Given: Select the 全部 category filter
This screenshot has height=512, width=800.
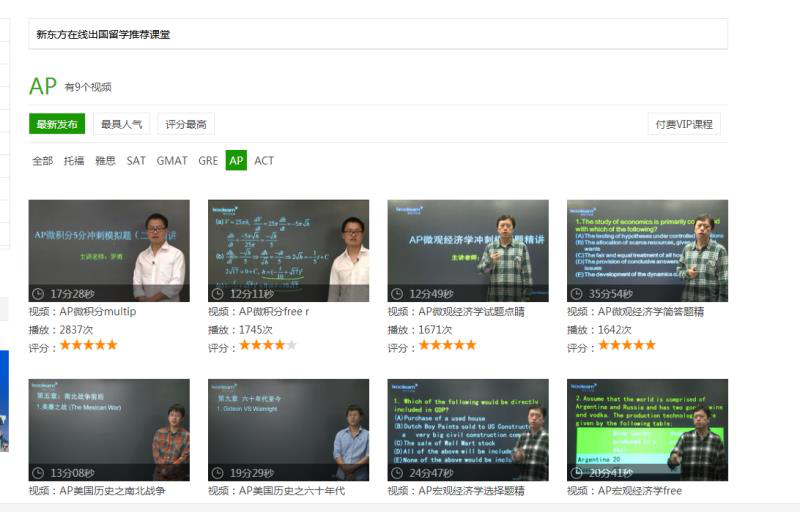Looking at the screenshot, I should point(42,161).
